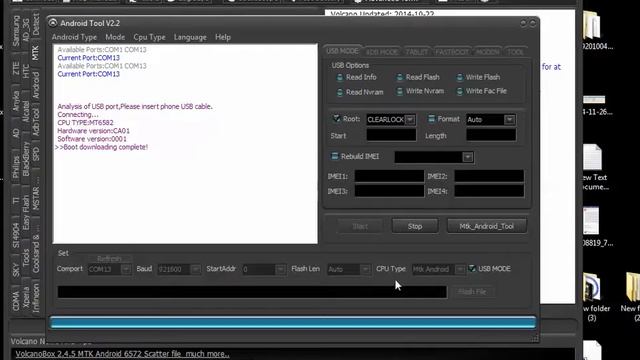640x360 pixels.
Task: Select the ZTE side tab
Action: click(x=16, y=68)
